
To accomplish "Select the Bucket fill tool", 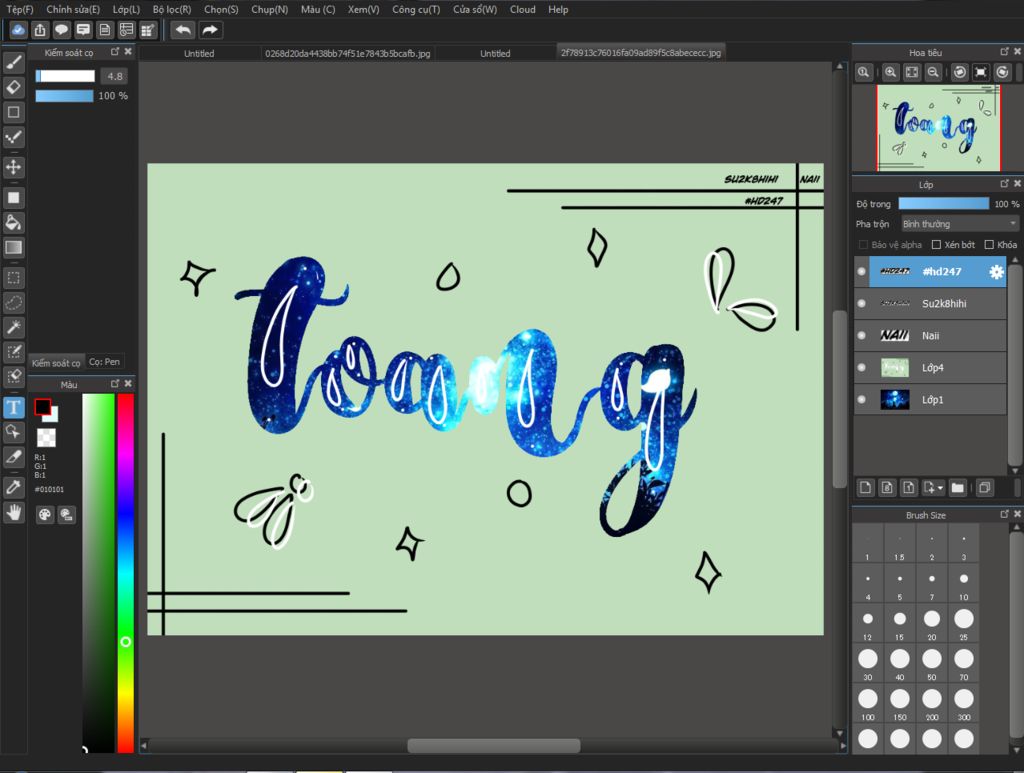I will [x=14, y=223].
